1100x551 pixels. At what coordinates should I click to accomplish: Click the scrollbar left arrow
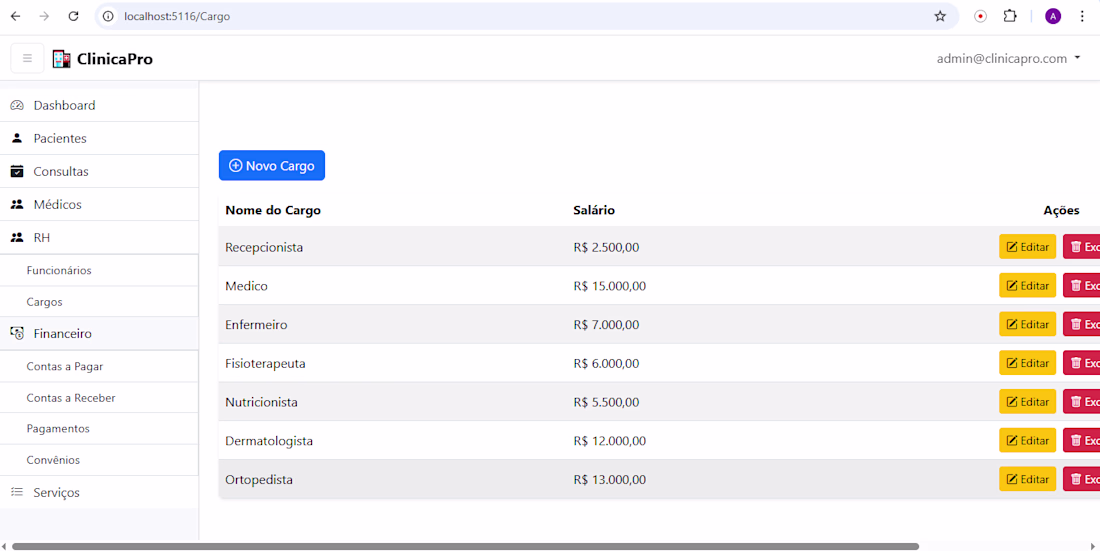pos(4,546)
